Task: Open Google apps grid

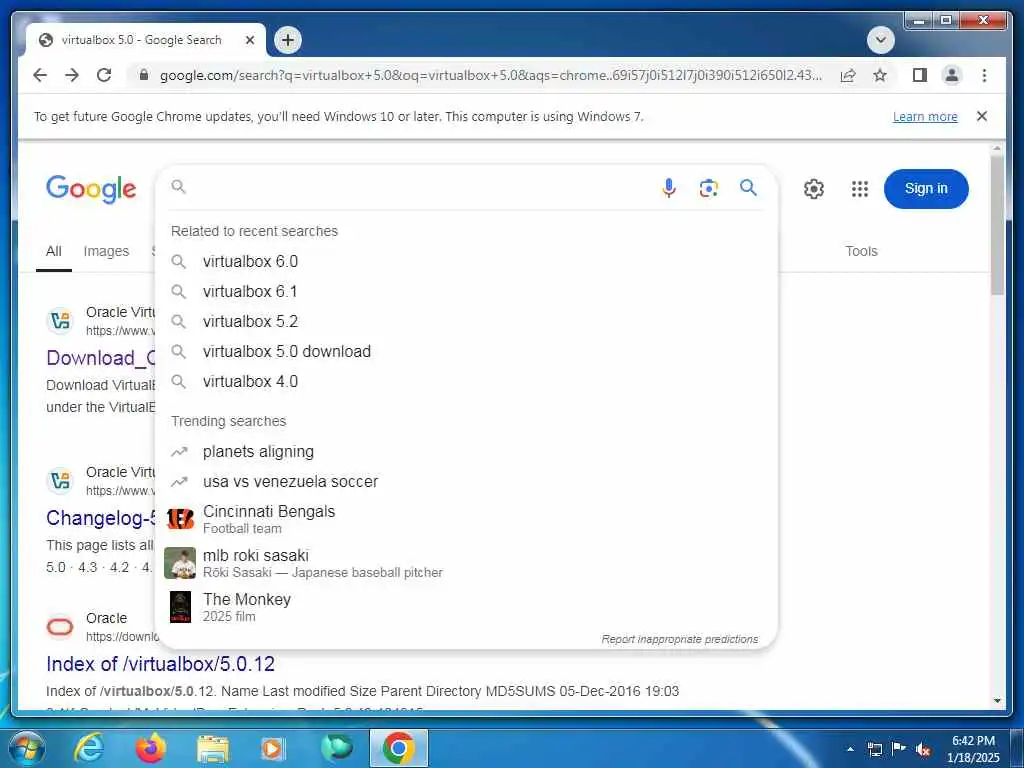Action: point(860,189)
